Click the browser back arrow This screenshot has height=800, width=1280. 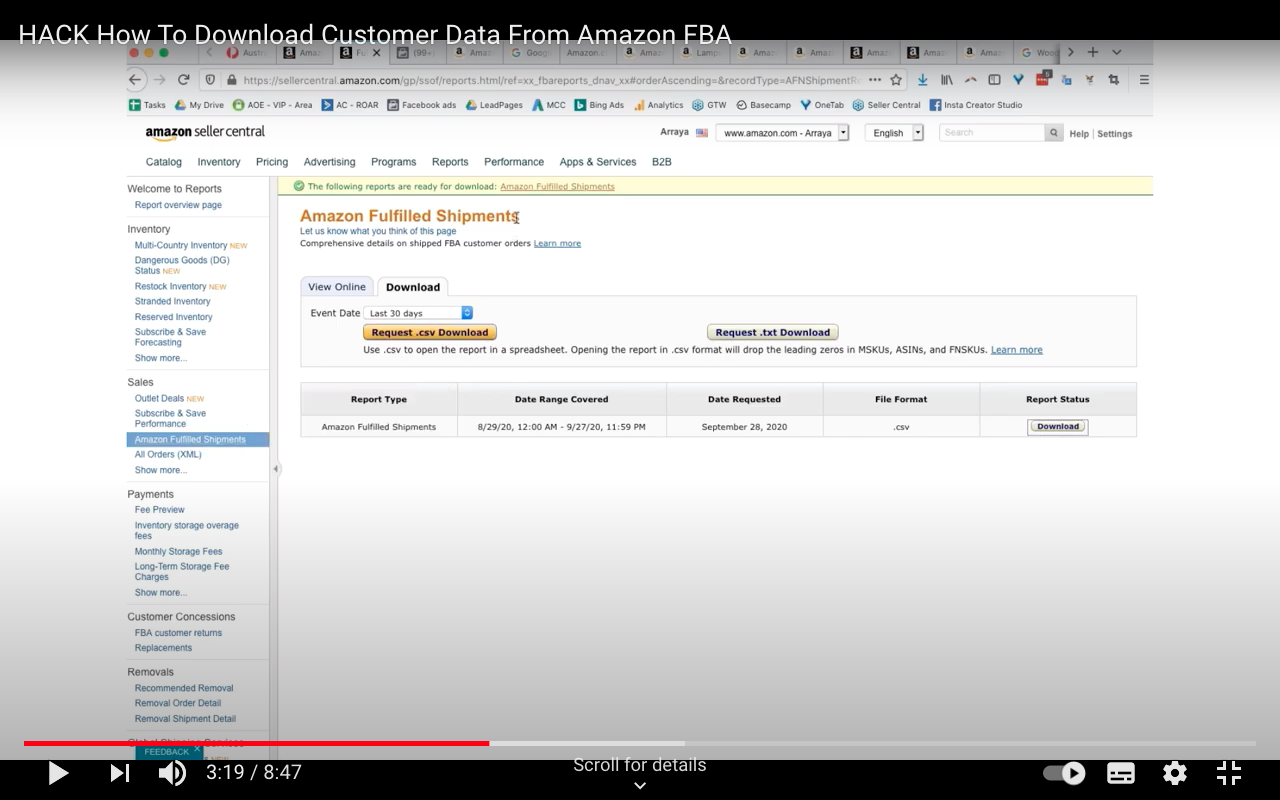click(x=136, y=80)
